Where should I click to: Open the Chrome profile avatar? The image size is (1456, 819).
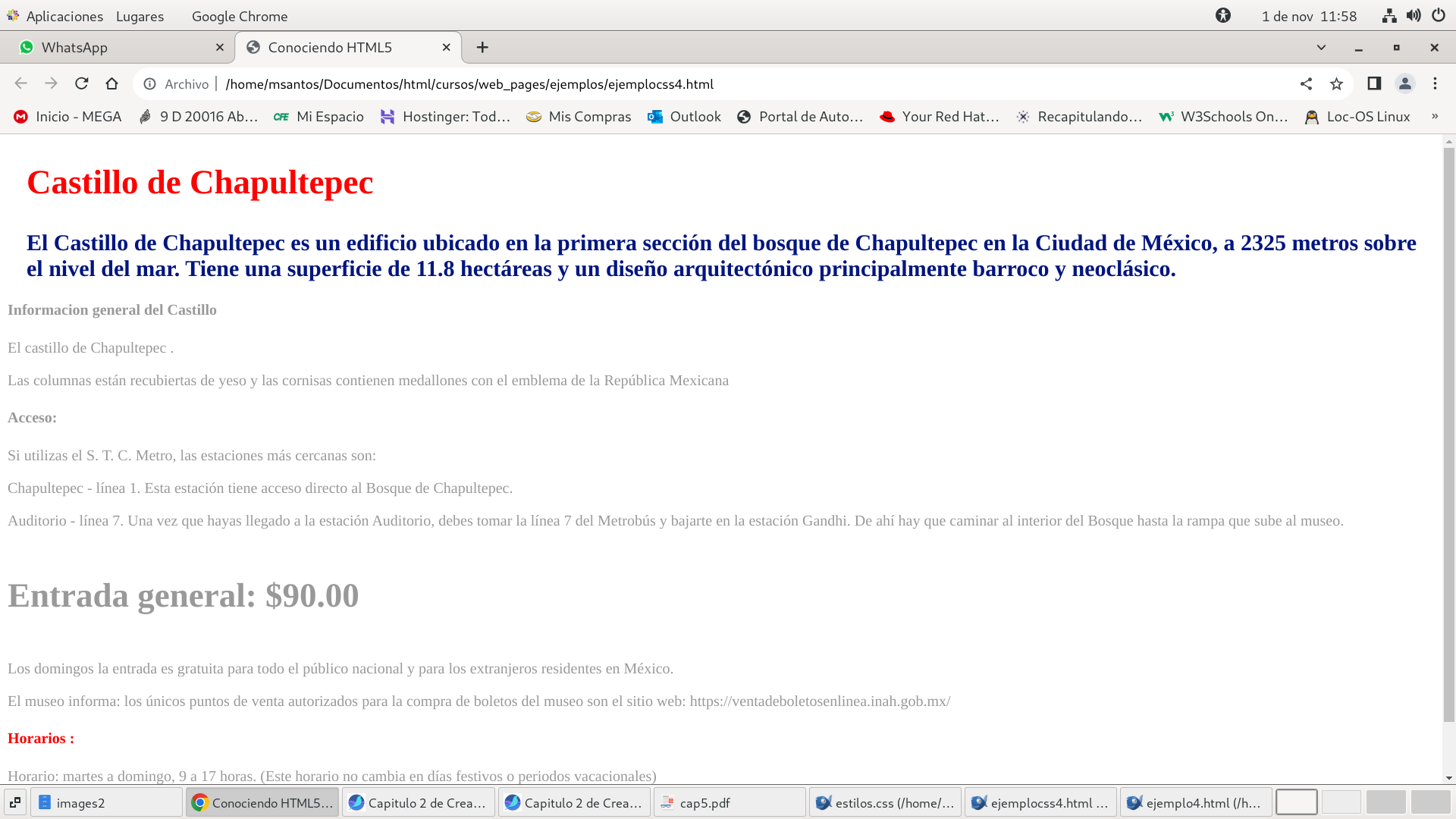point(1404,83)
